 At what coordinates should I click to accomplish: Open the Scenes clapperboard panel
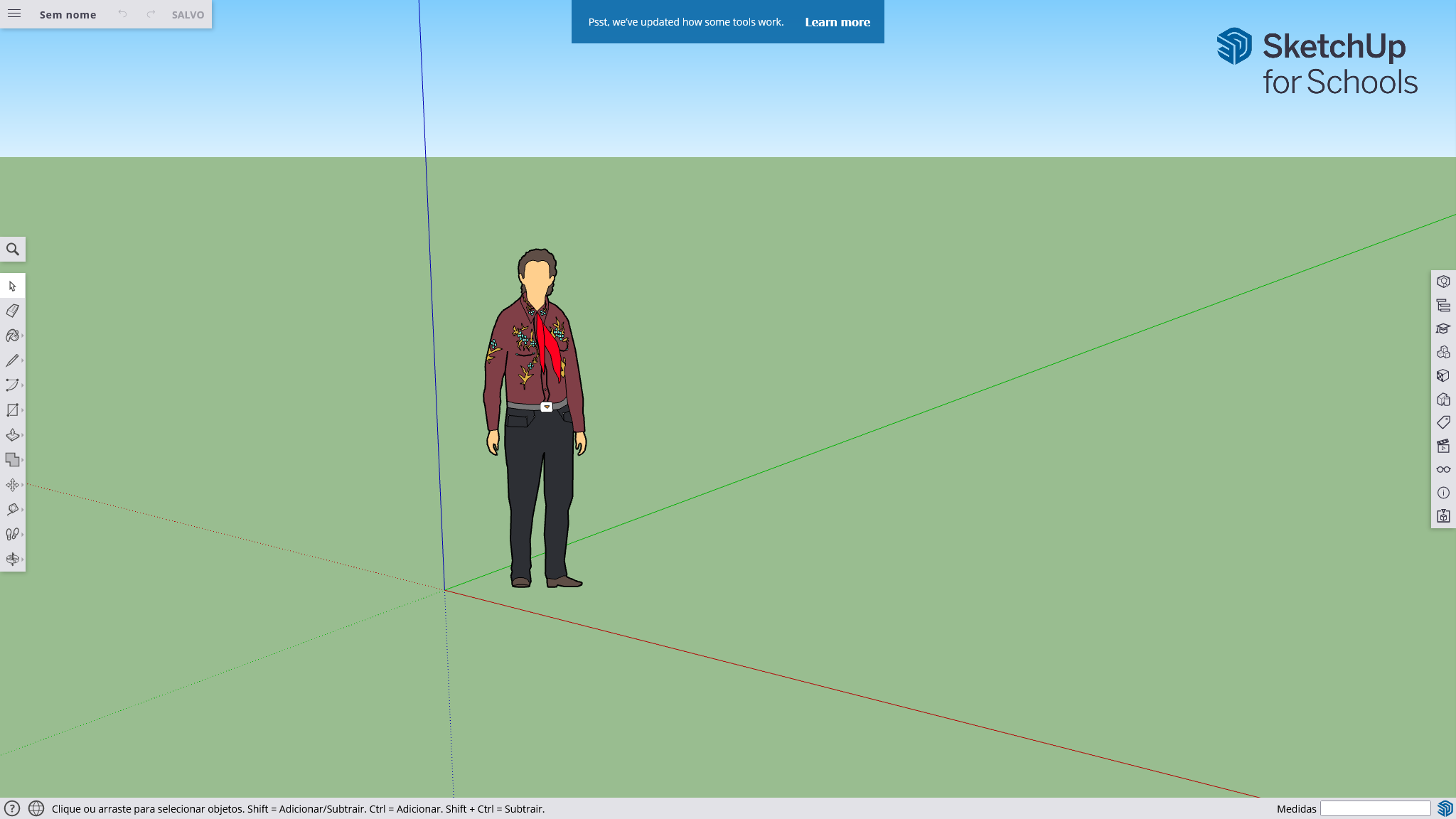point(1443,446)
